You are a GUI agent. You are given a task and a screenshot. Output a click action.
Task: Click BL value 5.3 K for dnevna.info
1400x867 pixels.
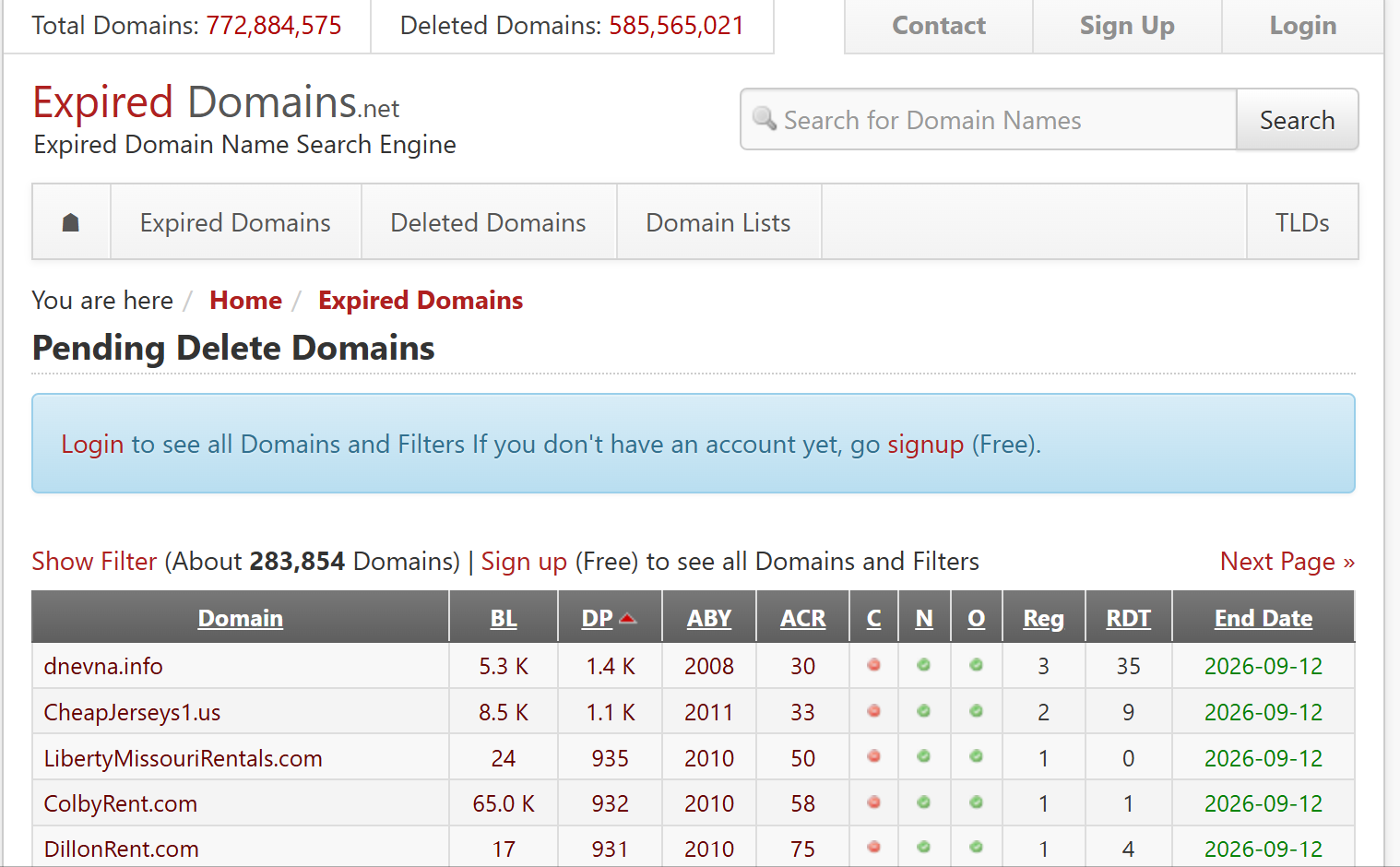pyautogui.click(x=504, y=666)
